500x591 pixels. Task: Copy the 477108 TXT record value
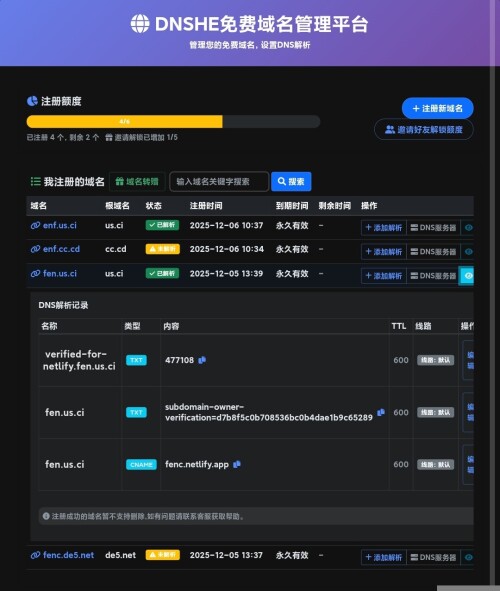(202, 360)
